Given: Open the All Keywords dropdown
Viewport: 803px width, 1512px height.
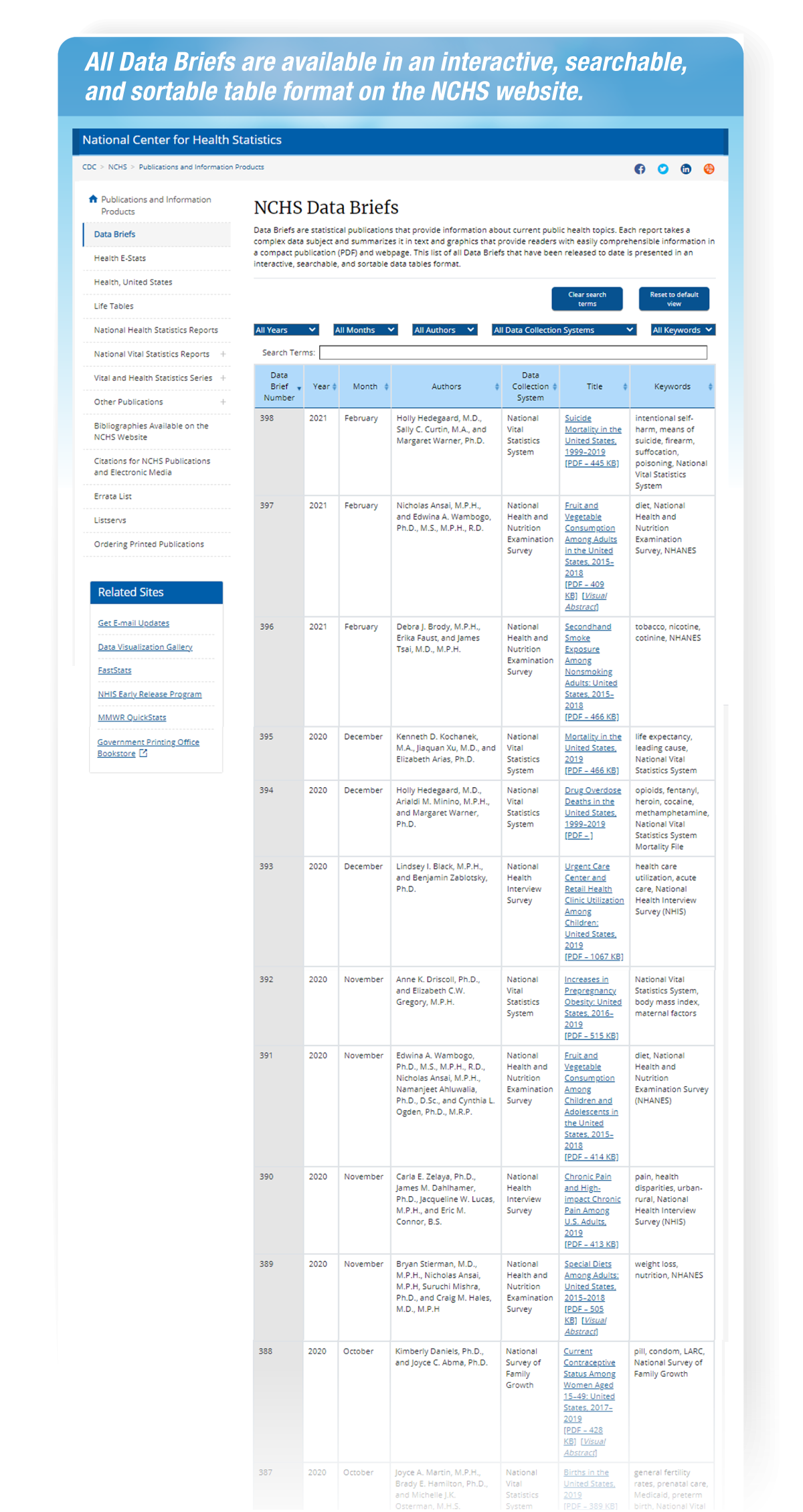Looking at the screenshot, I should (x=683, y=330).
